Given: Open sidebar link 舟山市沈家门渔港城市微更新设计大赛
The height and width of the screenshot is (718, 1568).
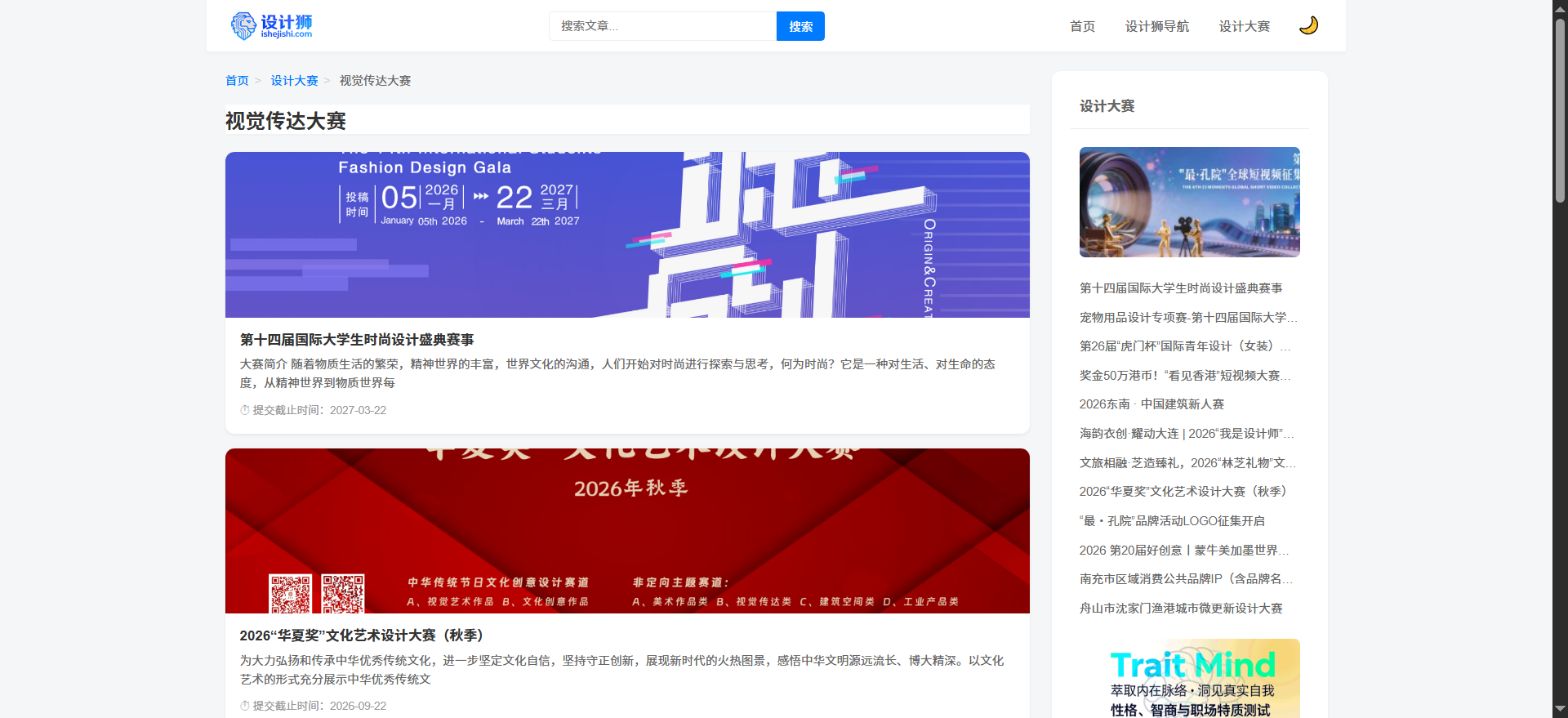Looking at the screenshot, I should pos(1181,609).
